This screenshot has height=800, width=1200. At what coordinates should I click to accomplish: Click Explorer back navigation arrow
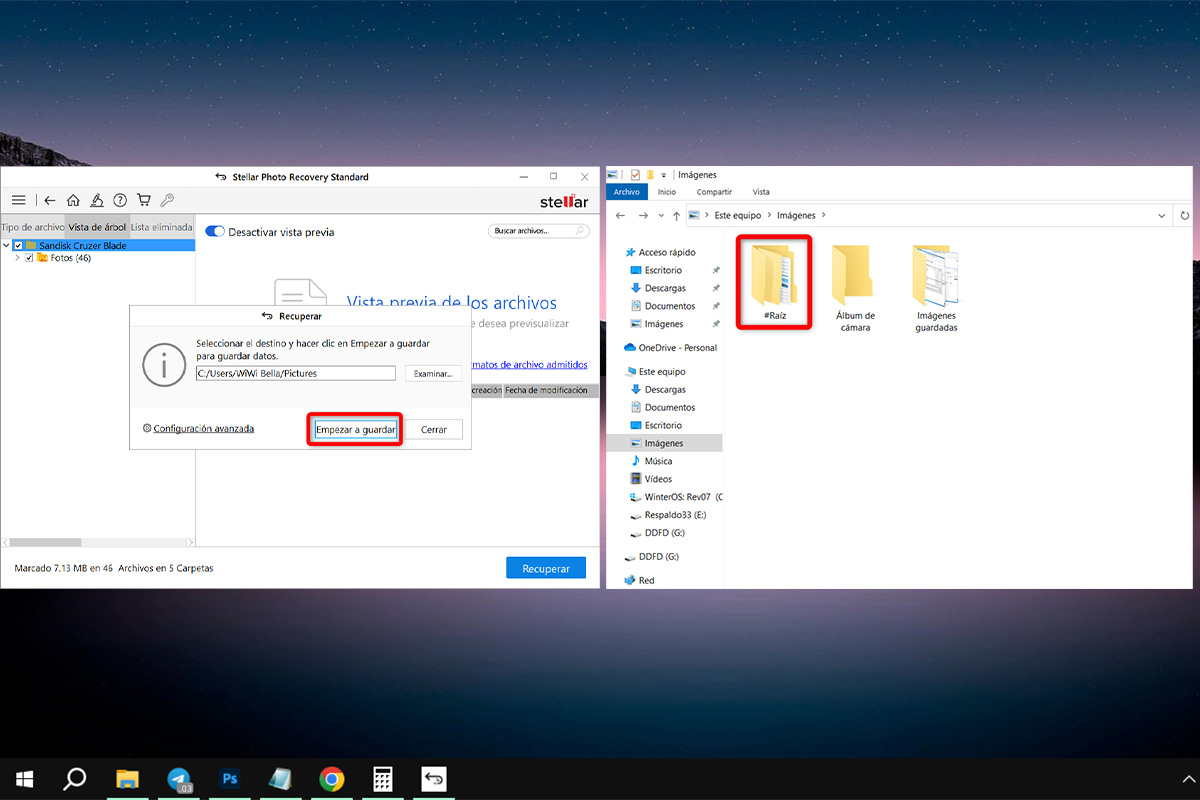[x=620, y=215]
